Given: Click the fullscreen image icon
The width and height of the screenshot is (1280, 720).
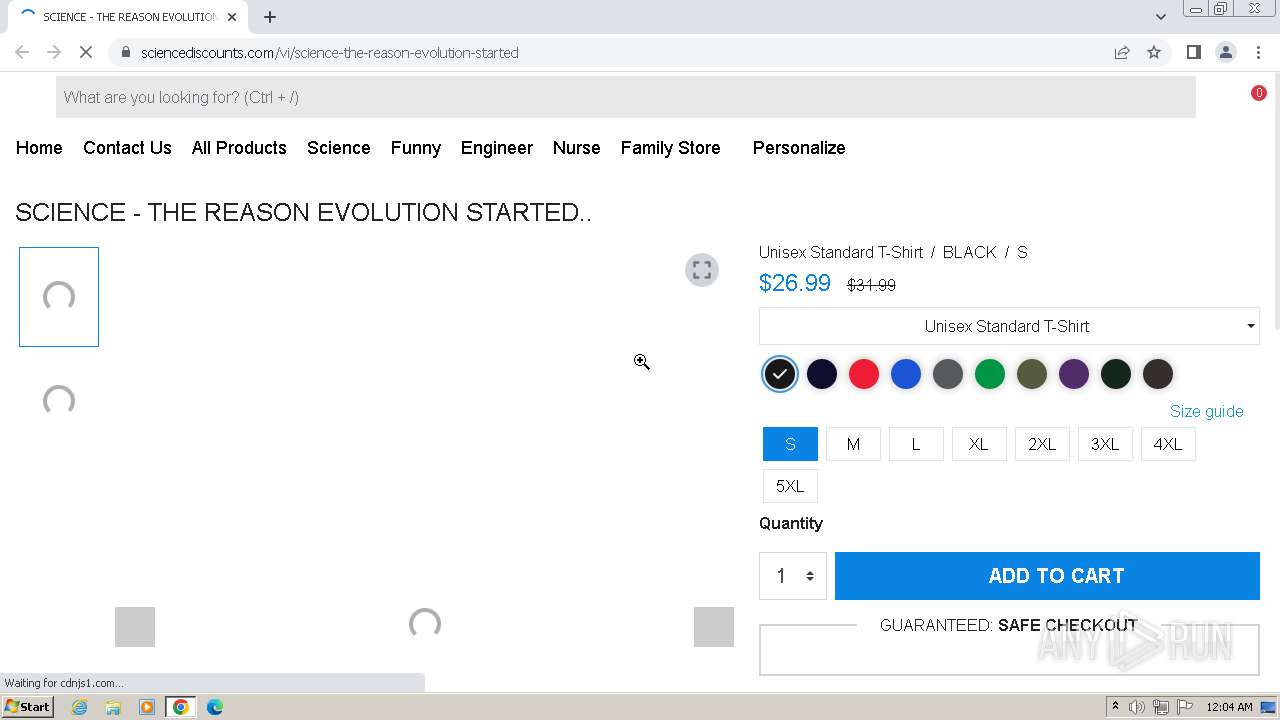Looking at the screenshot, I should [x=702, y=270].
